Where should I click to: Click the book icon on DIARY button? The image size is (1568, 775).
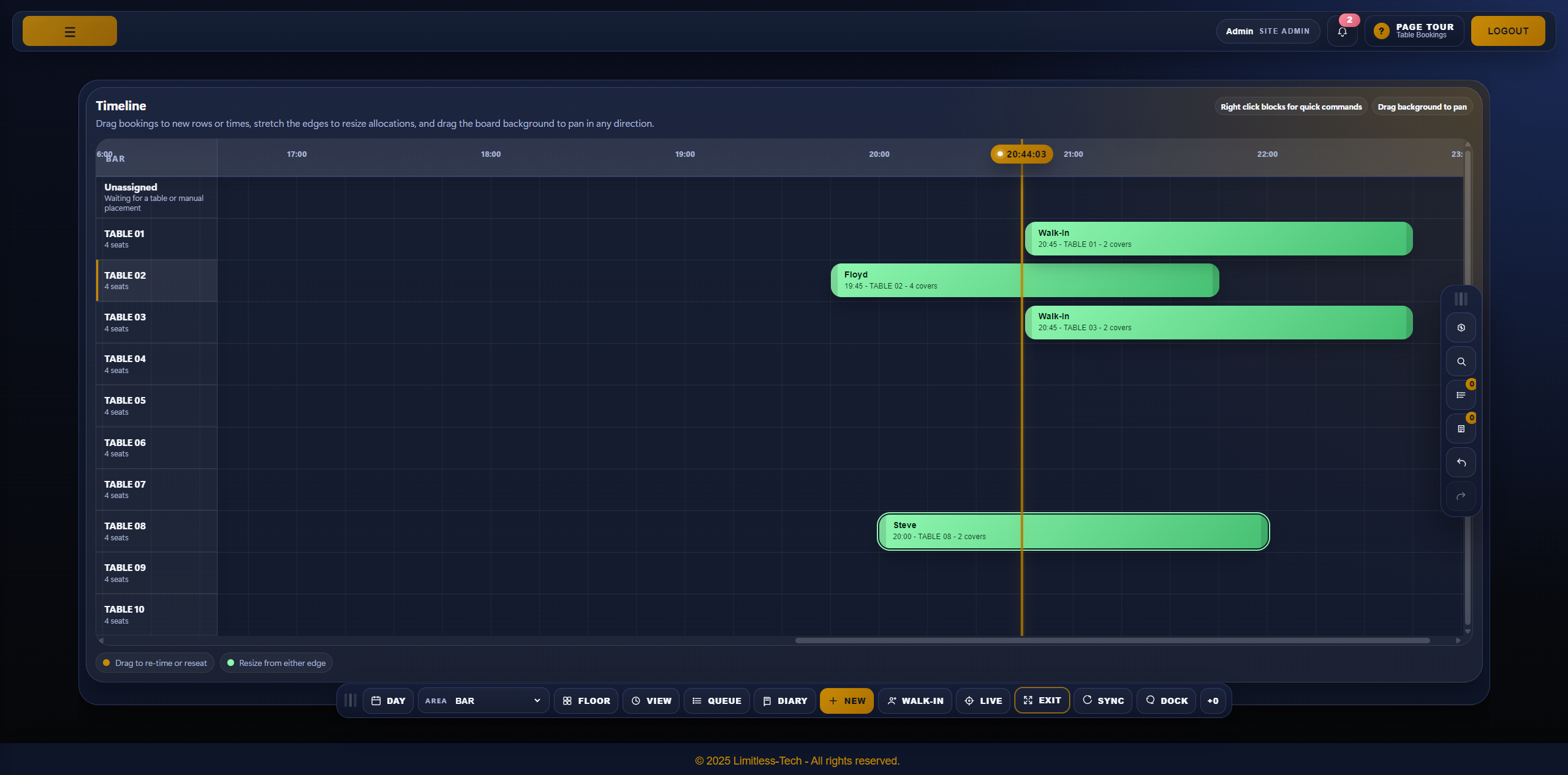[767, 701]
